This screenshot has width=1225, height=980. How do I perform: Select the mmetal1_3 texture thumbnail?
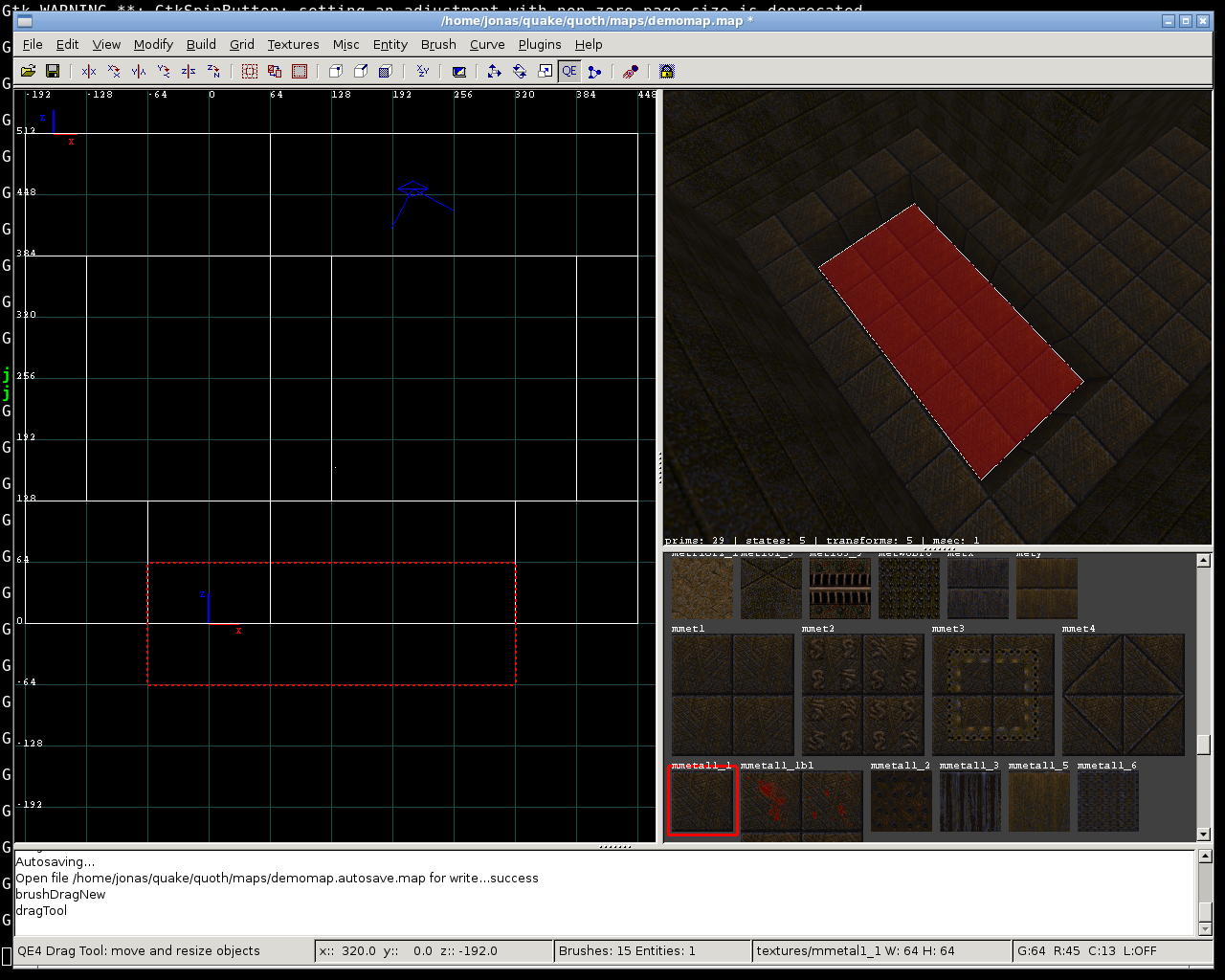point(970,801)
